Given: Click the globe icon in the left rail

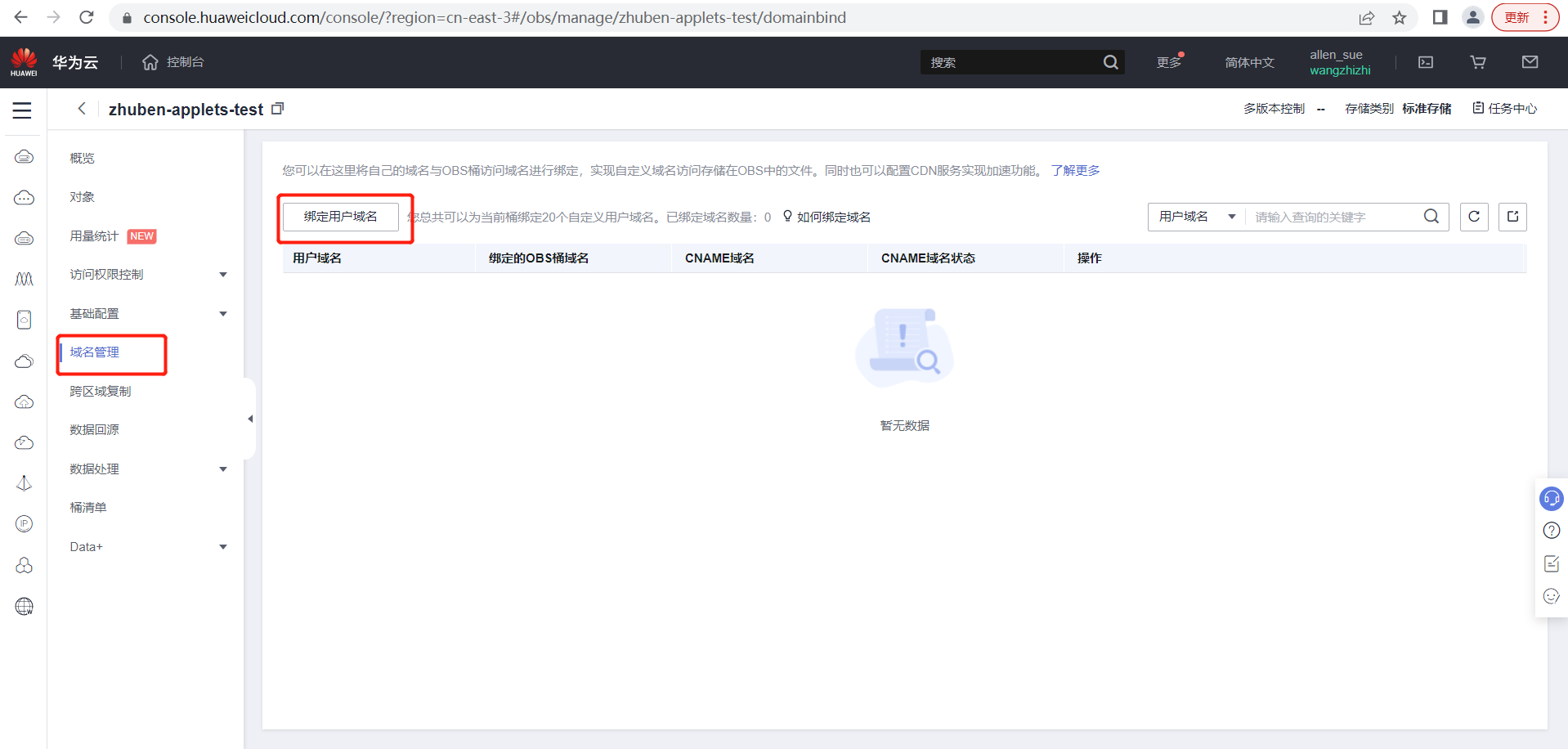Looking at the screenshot, I should click(25, 606).
